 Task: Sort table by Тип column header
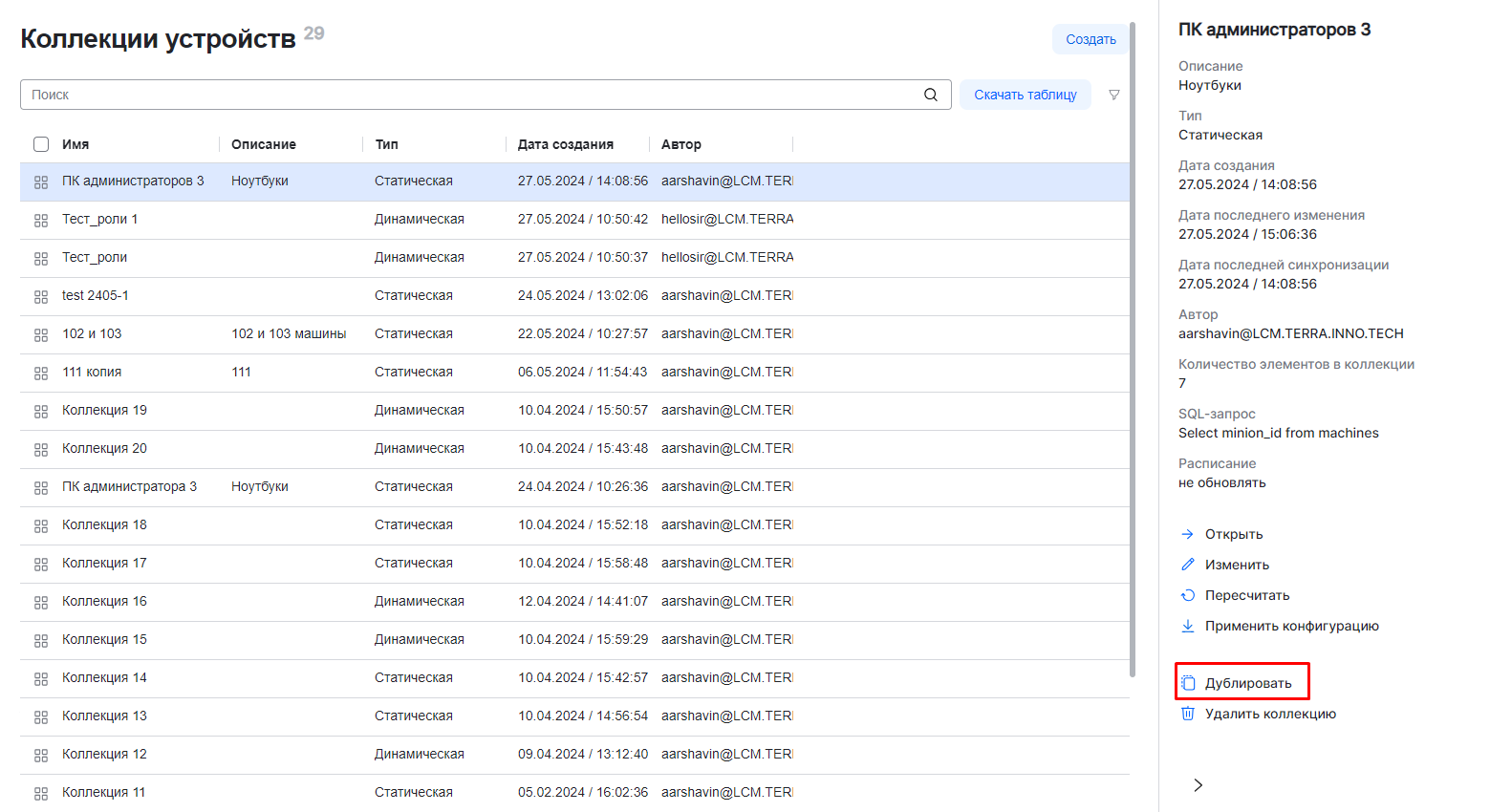386,144
